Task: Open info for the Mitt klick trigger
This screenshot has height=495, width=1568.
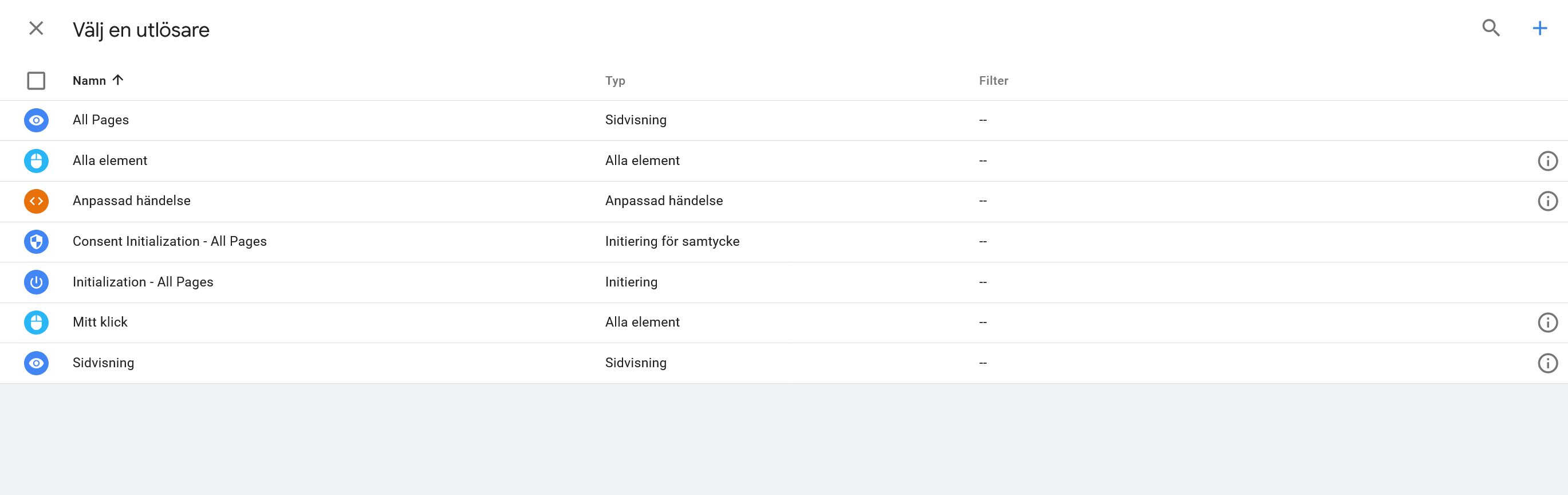Action: [x=1547, y=322]
